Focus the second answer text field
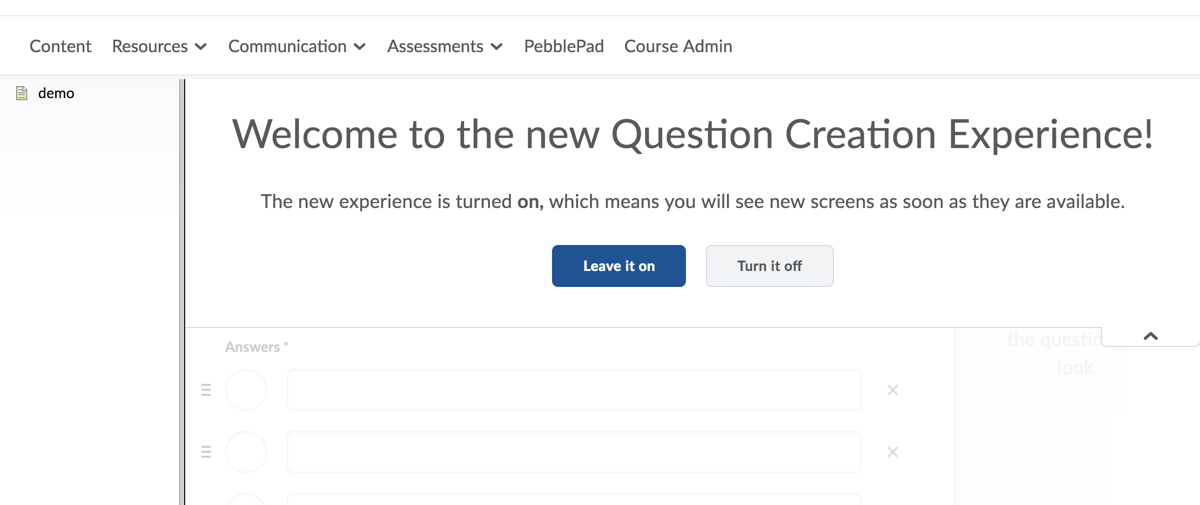This screenshot has width=1200, height=505. (574, 452)
